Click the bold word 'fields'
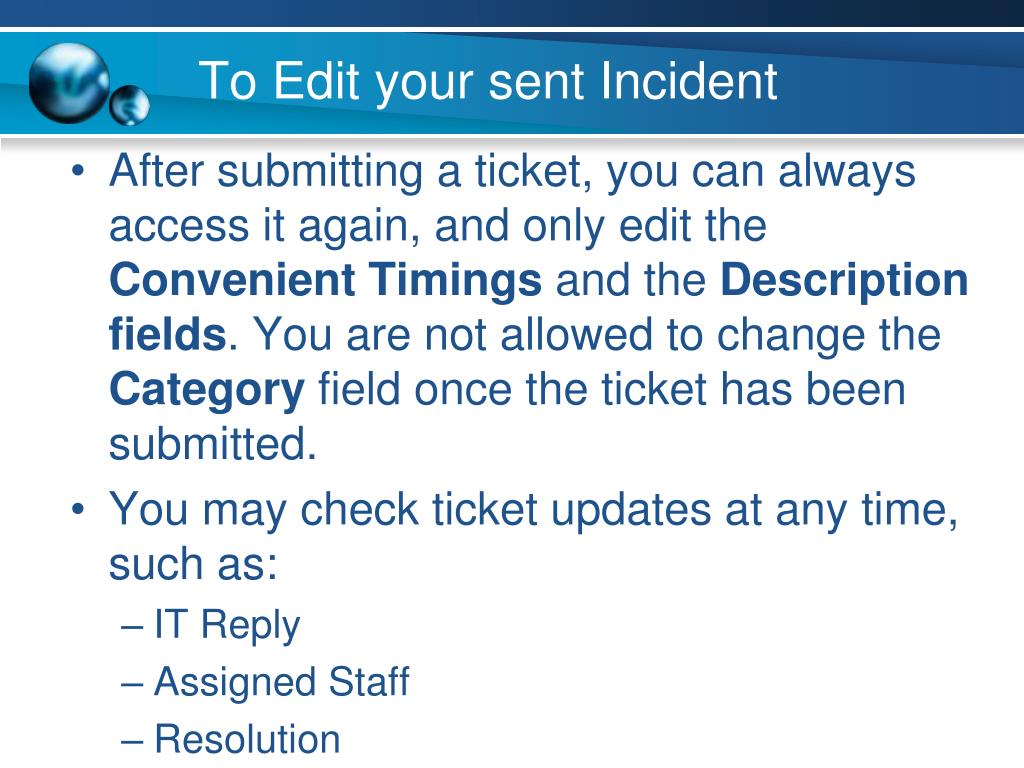1024x768 pixels. [x=167, y=334]
